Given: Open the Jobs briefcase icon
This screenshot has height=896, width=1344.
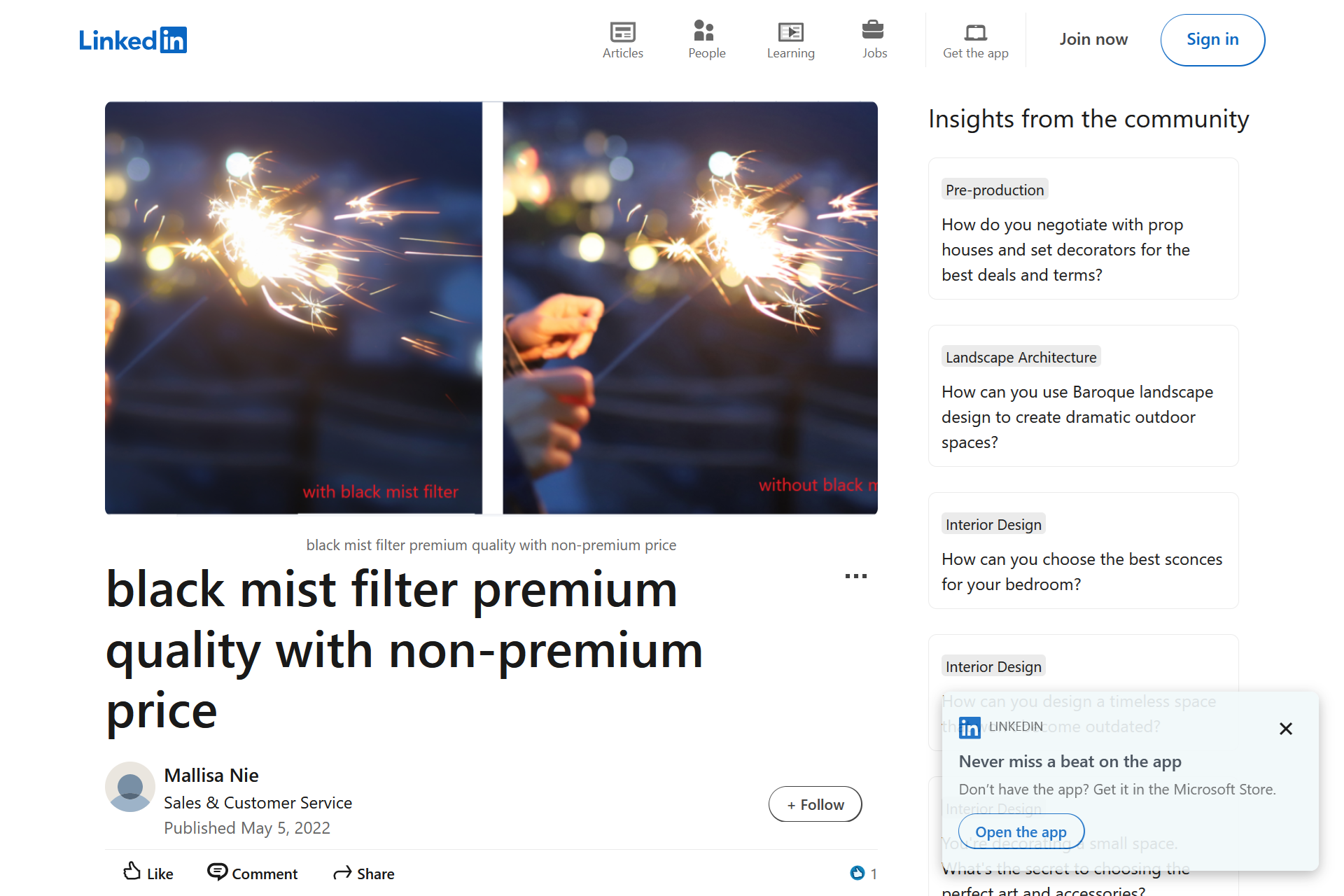Looking at the screenshot, I should tap(873, 30).
